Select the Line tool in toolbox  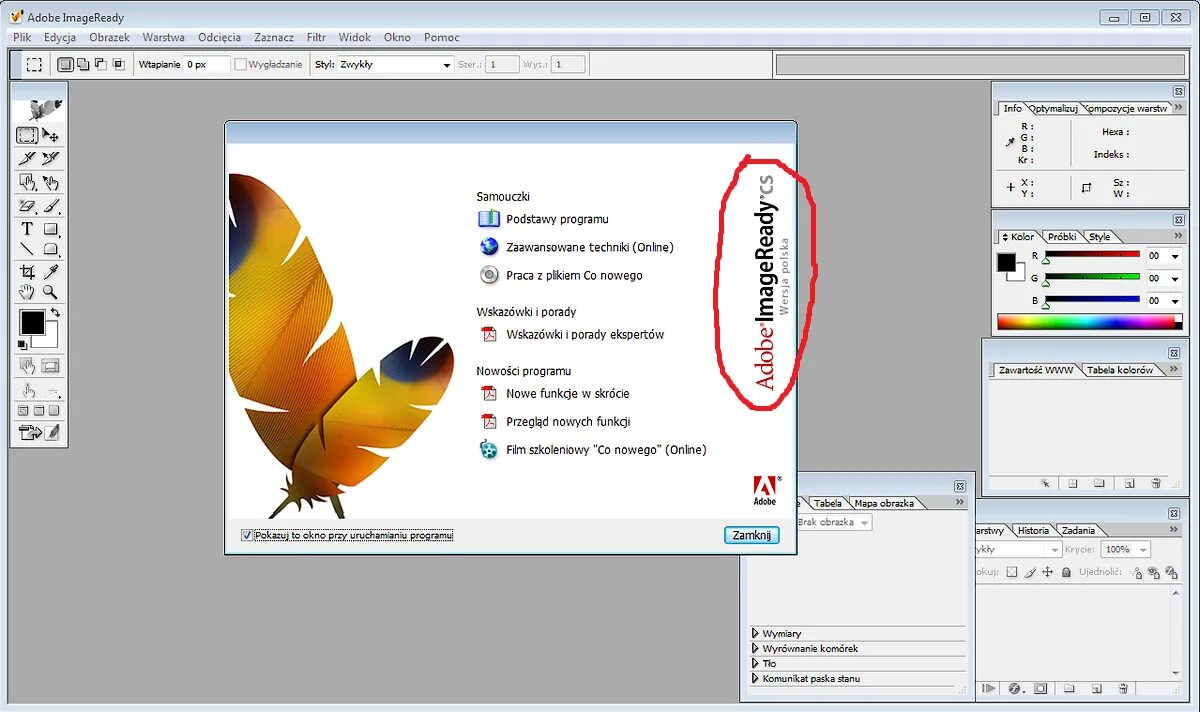[x=27, y=249]
